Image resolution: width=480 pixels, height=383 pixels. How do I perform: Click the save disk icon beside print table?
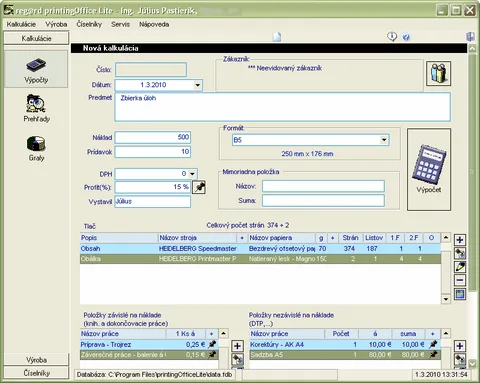click(x=460, y=294)
